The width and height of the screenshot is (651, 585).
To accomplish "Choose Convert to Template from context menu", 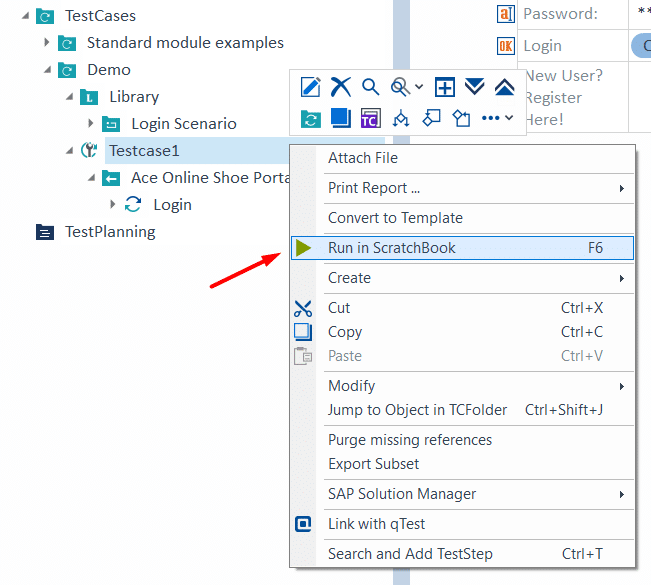I will pyautogui.click(x=395, y=218).
